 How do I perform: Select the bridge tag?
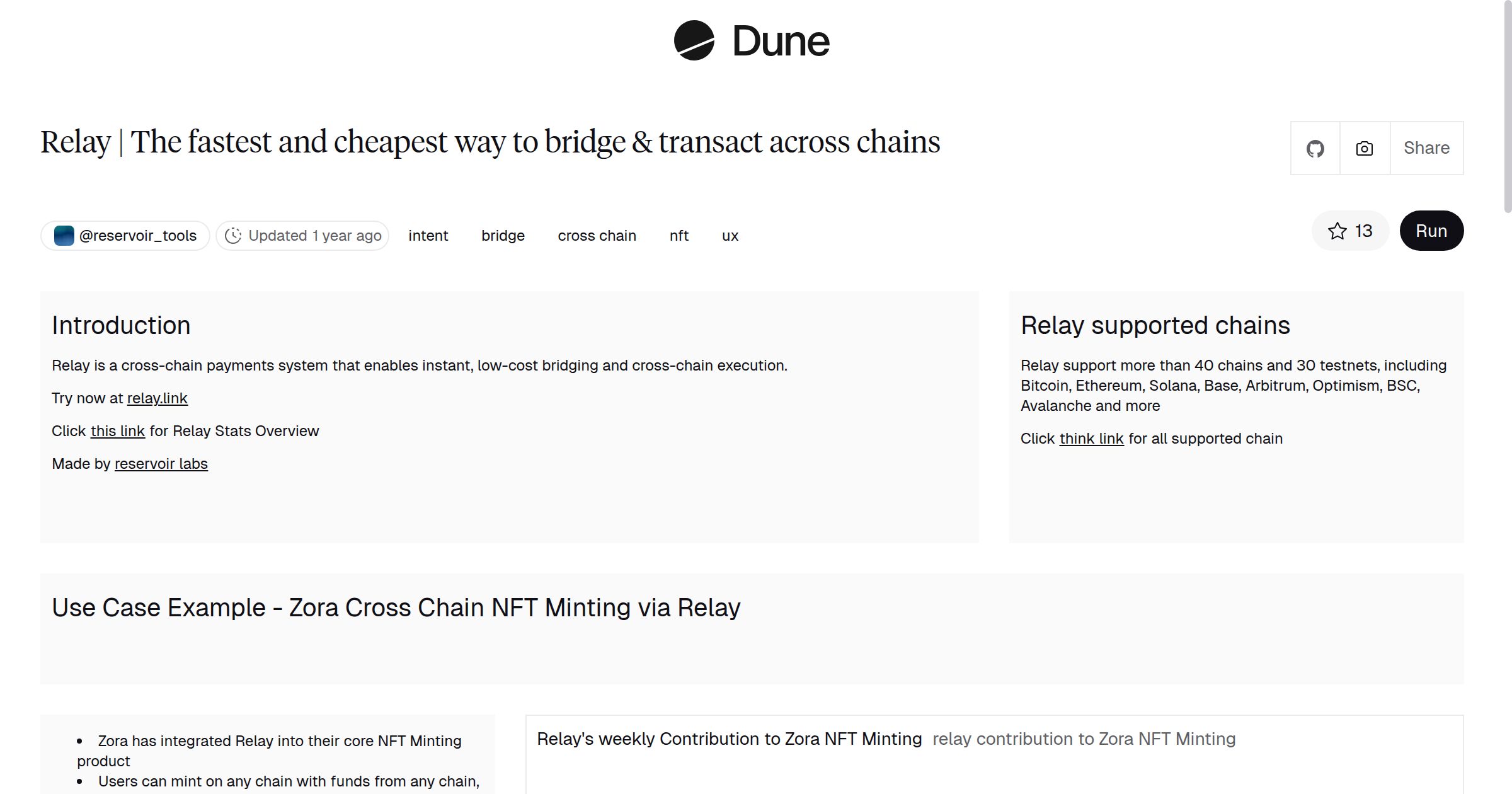coord(502,235)
